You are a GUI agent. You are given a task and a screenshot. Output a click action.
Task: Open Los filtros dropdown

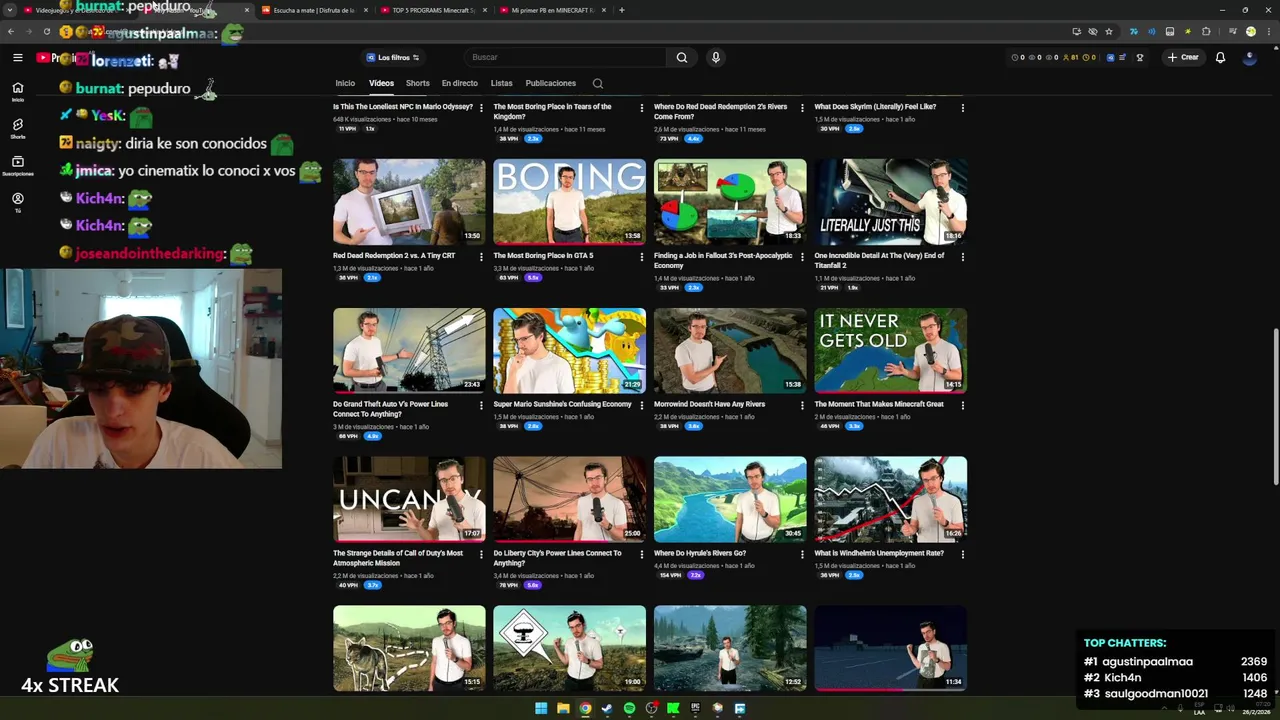(392, 58)
